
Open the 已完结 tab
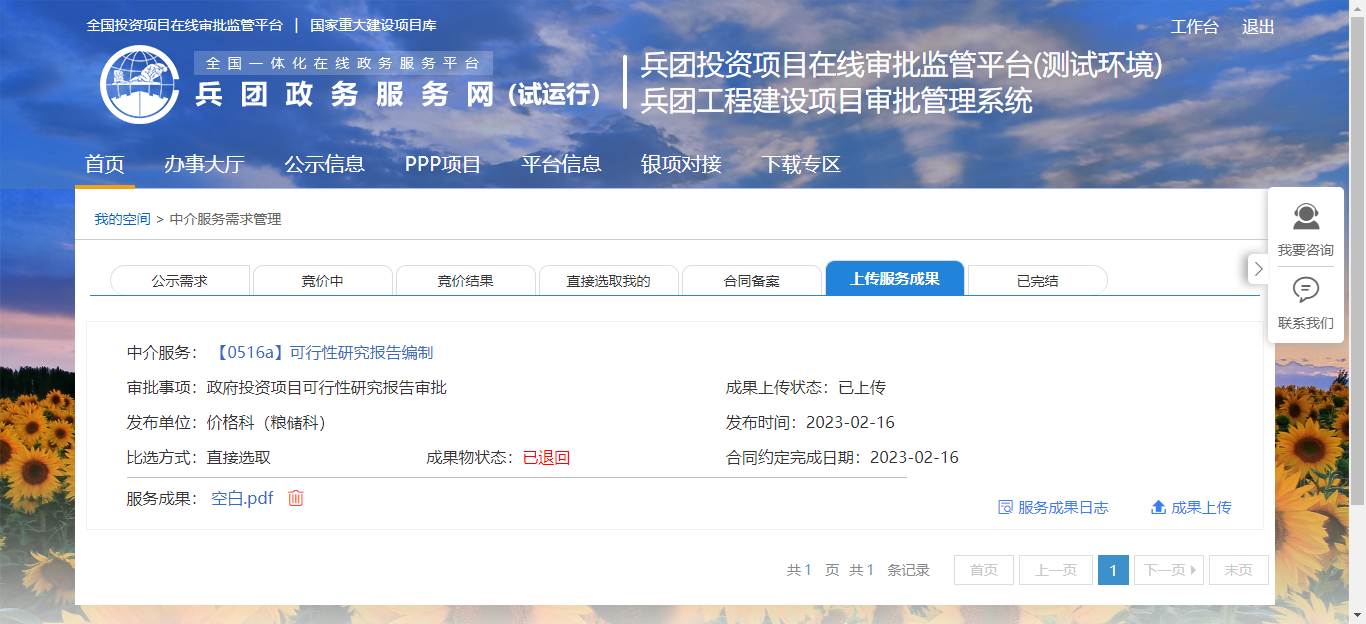click(x=1037, y=281)
